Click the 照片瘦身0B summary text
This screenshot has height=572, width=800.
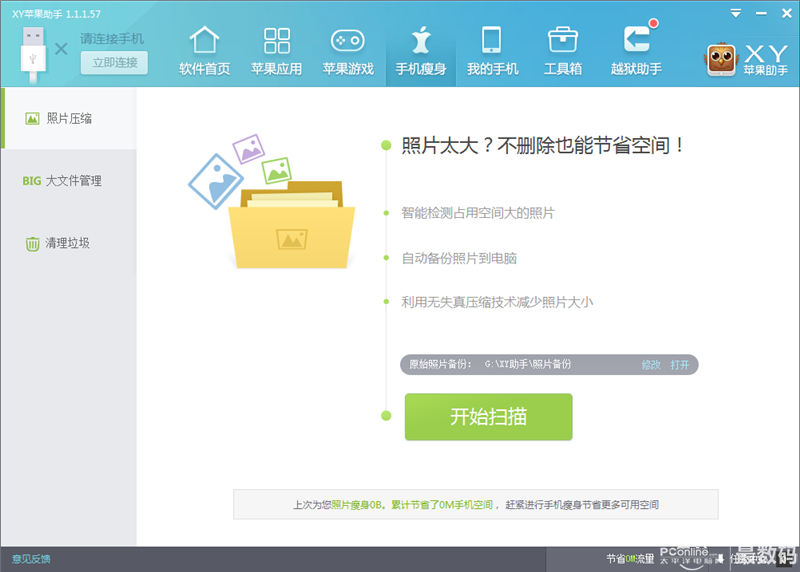(x=357, y=505)
